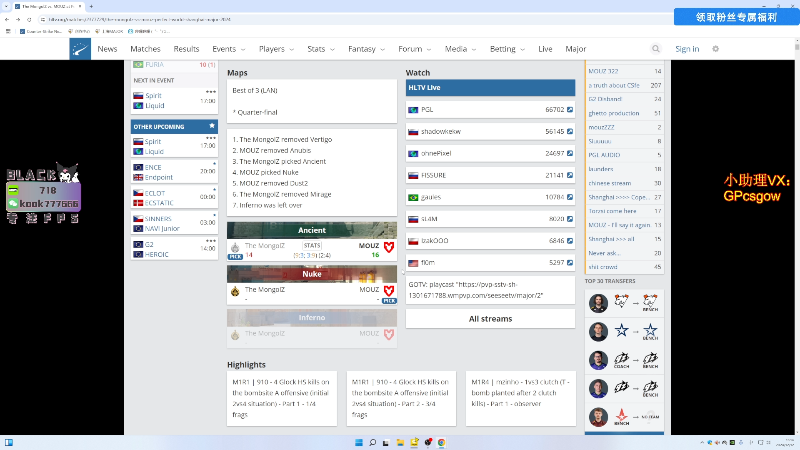Open the Matches menu item
This screenshot has width=800, height=450.
point(145,49)
